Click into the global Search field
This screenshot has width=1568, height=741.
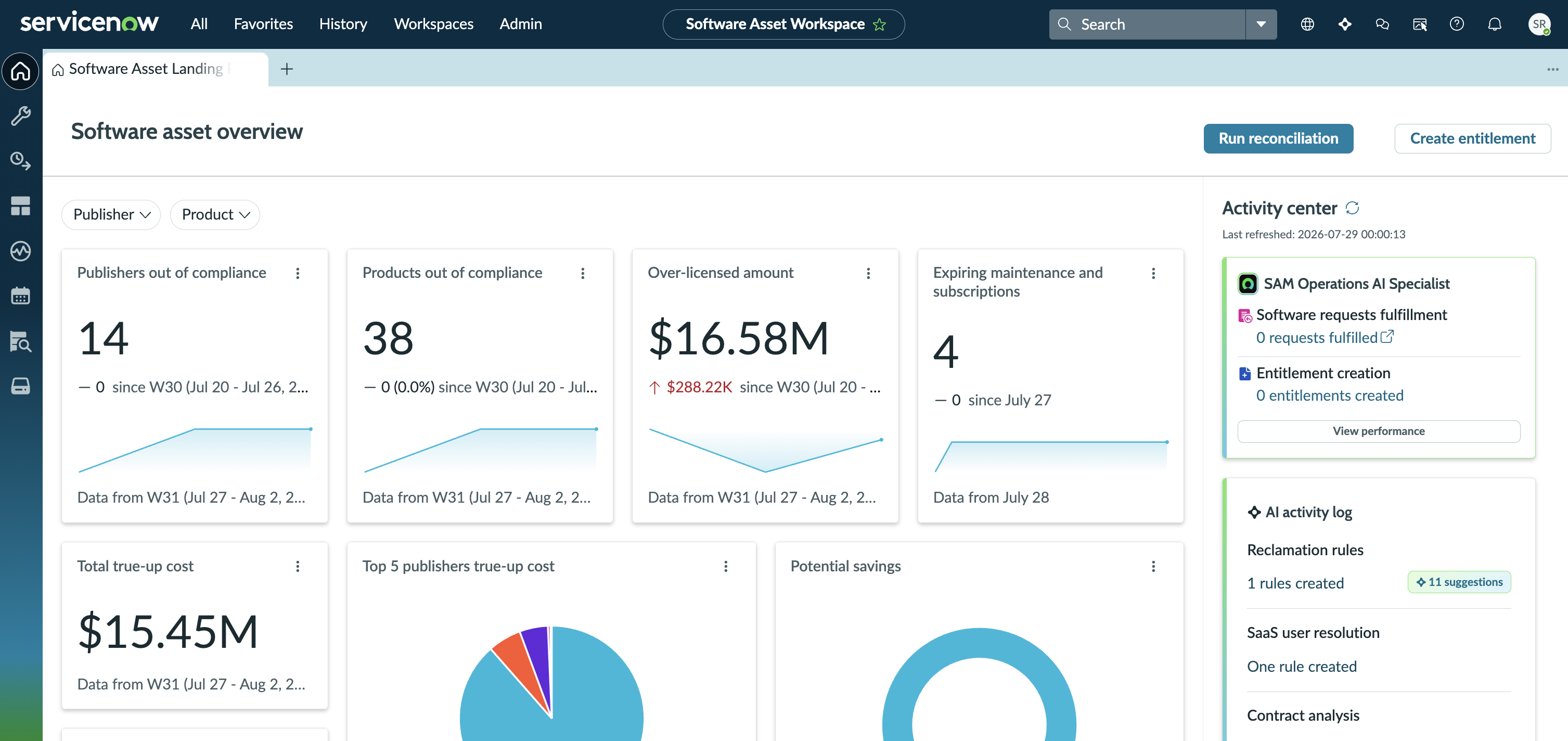click(1148, 24)
